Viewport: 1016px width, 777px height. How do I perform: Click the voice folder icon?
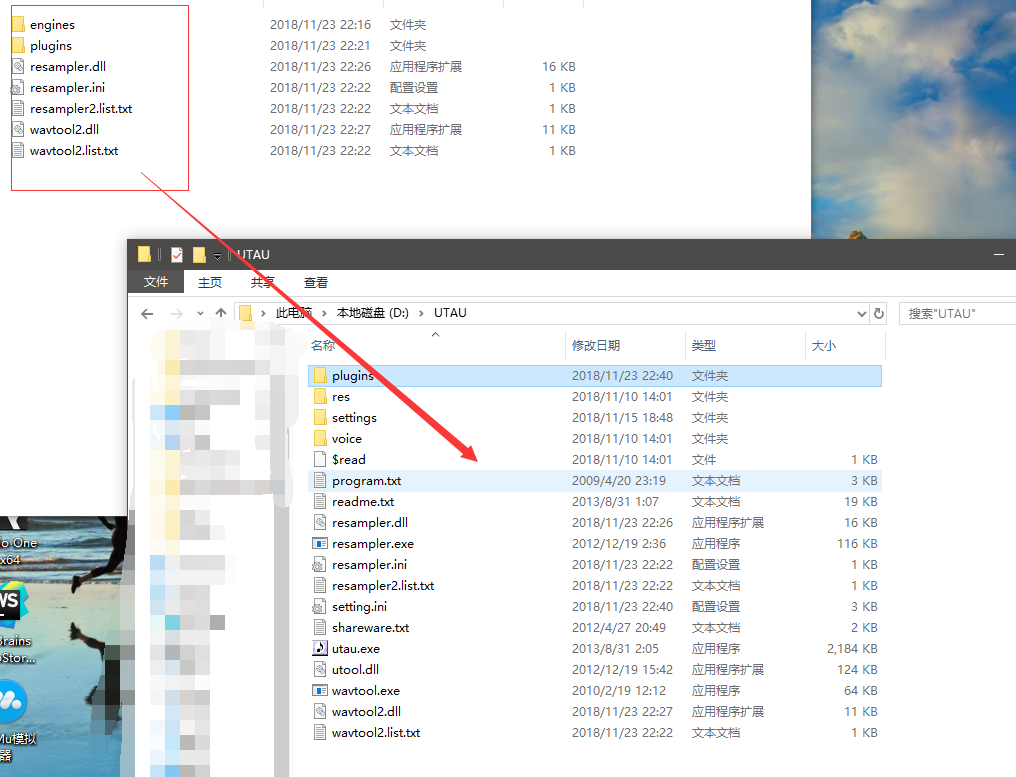[319, 439]
